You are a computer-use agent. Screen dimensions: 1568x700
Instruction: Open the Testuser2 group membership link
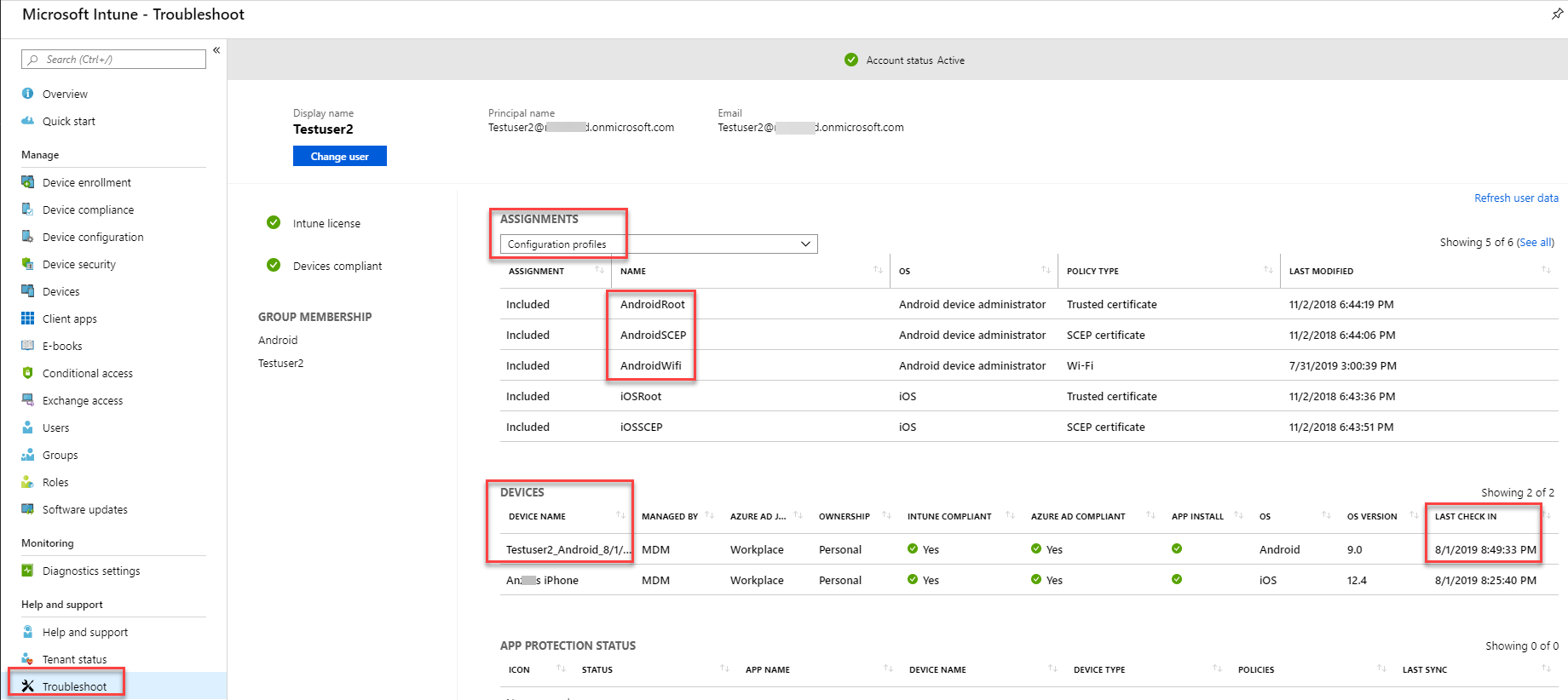[280, 363]
